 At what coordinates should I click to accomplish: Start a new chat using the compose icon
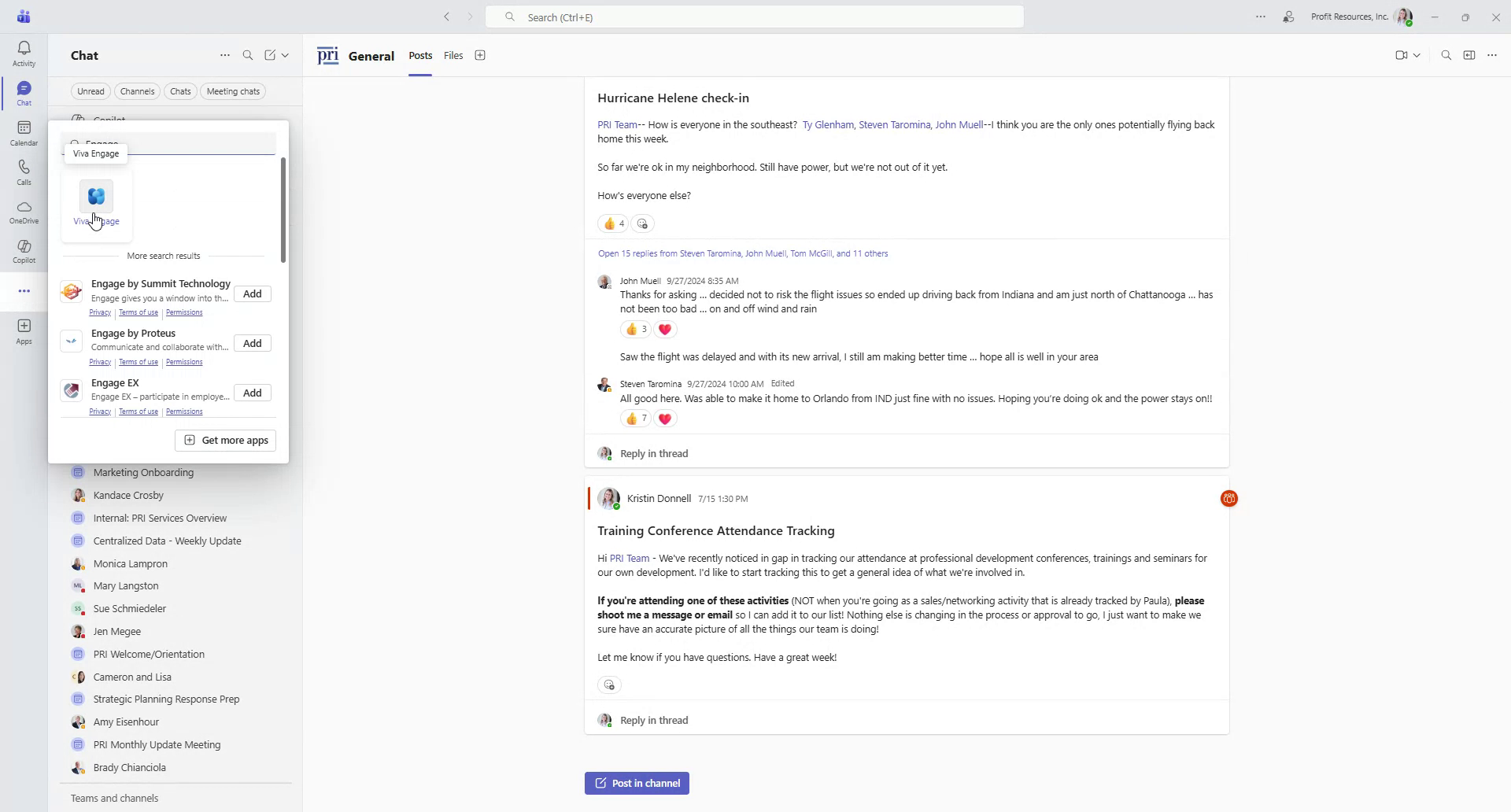pyautogui.click(x=270, y=55)
